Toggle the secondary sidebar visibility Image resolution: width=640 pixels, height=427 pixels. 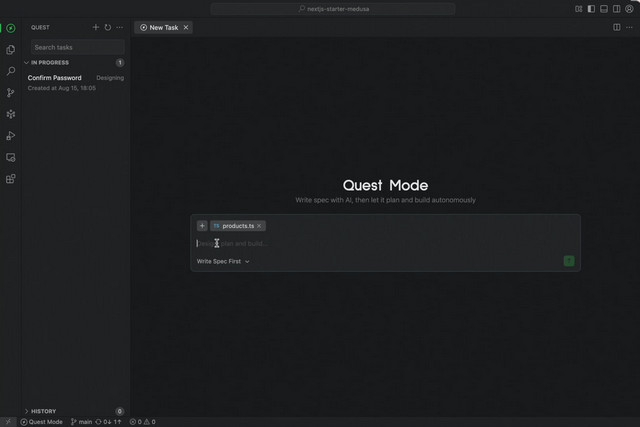[618, 9]
